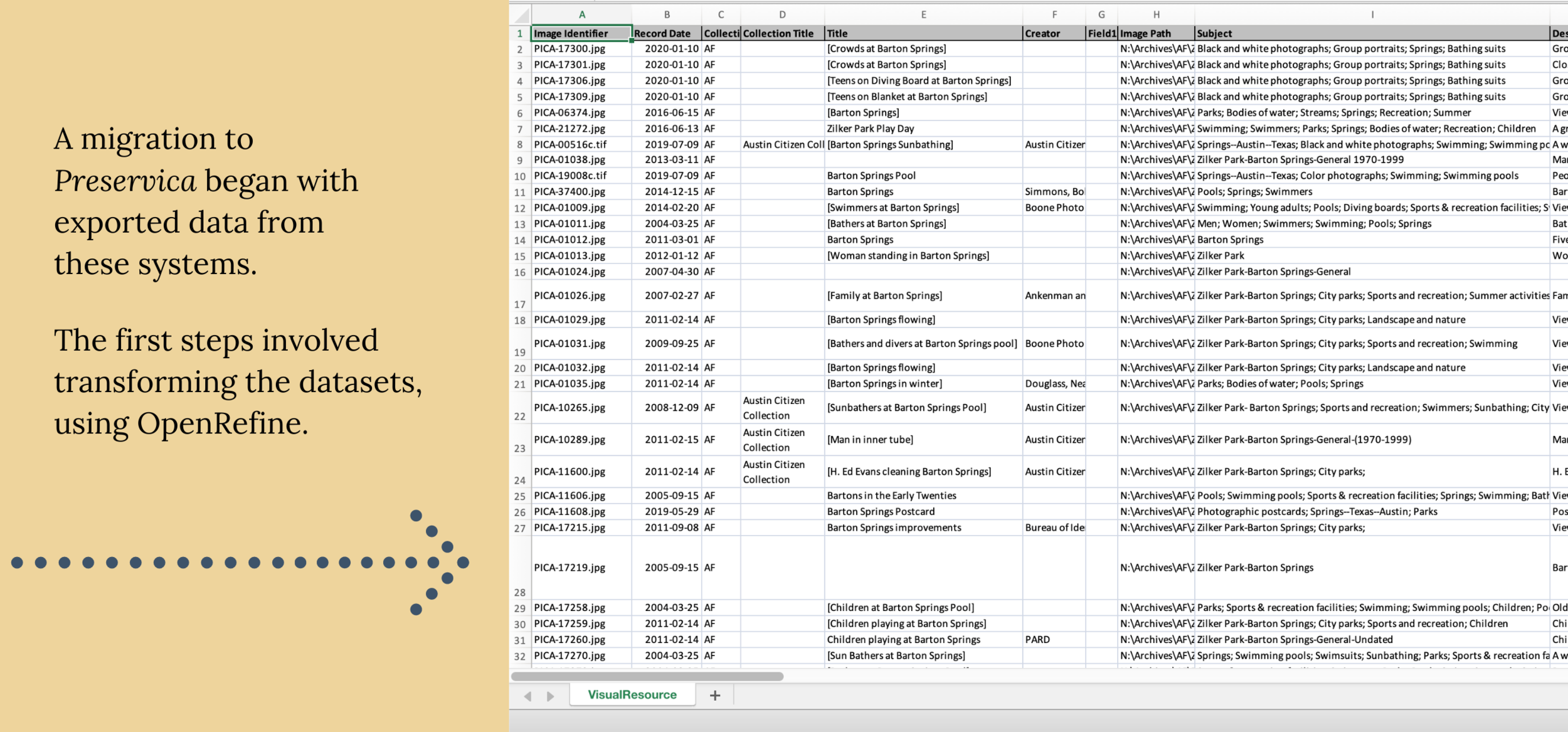Select cell 'PICA-01026.jpg'
The width and height of the screenshot is (1568, 732).
581,295
